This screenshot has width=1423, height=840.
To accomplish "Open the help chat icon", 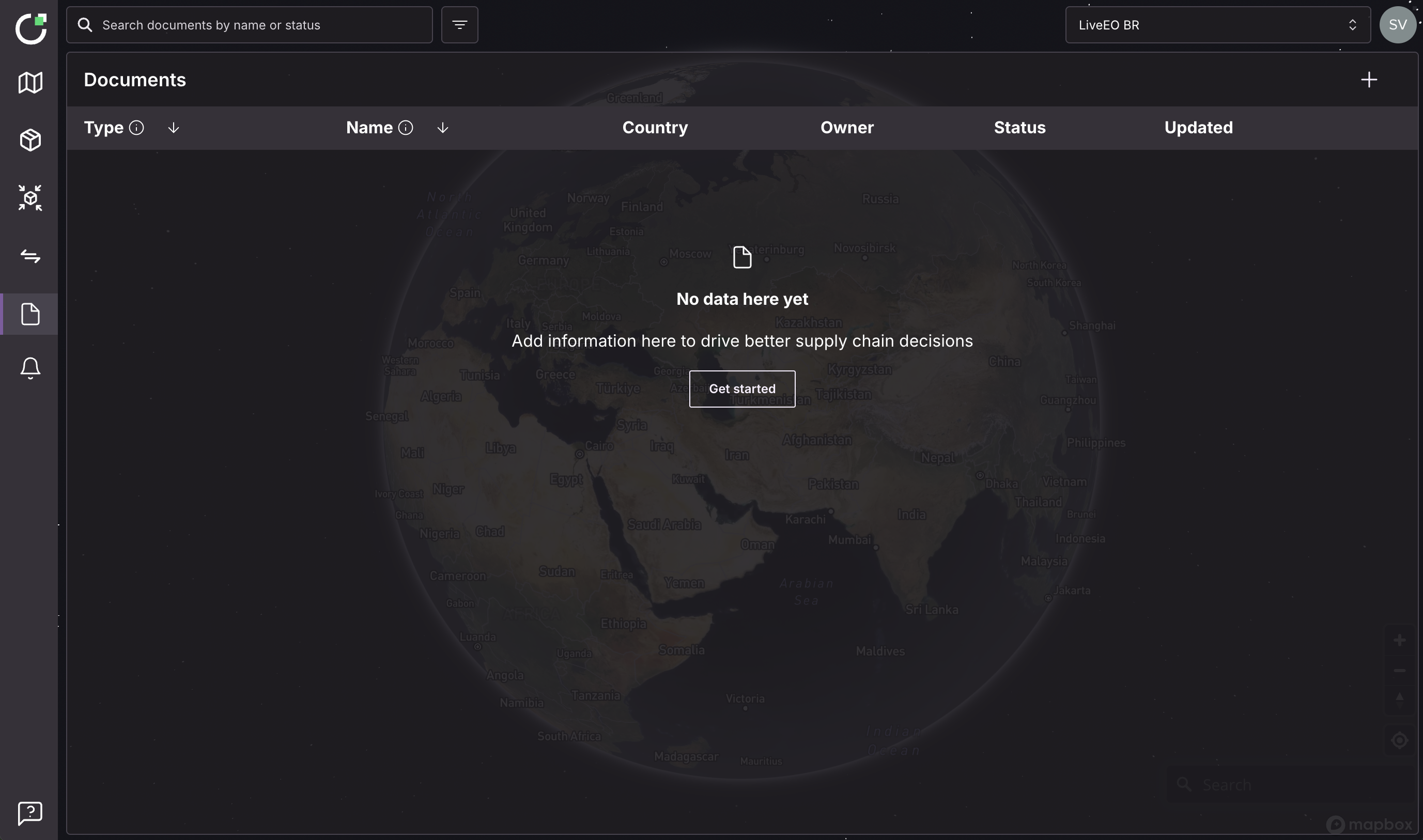I will click(30, 813).
